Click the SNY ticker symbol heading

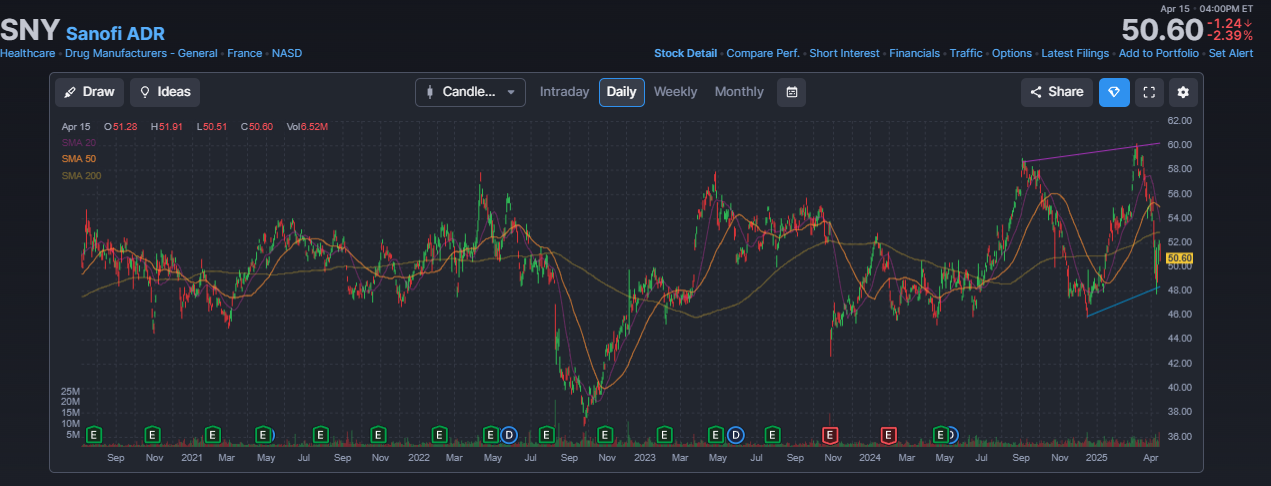click(x=29, y=31)
